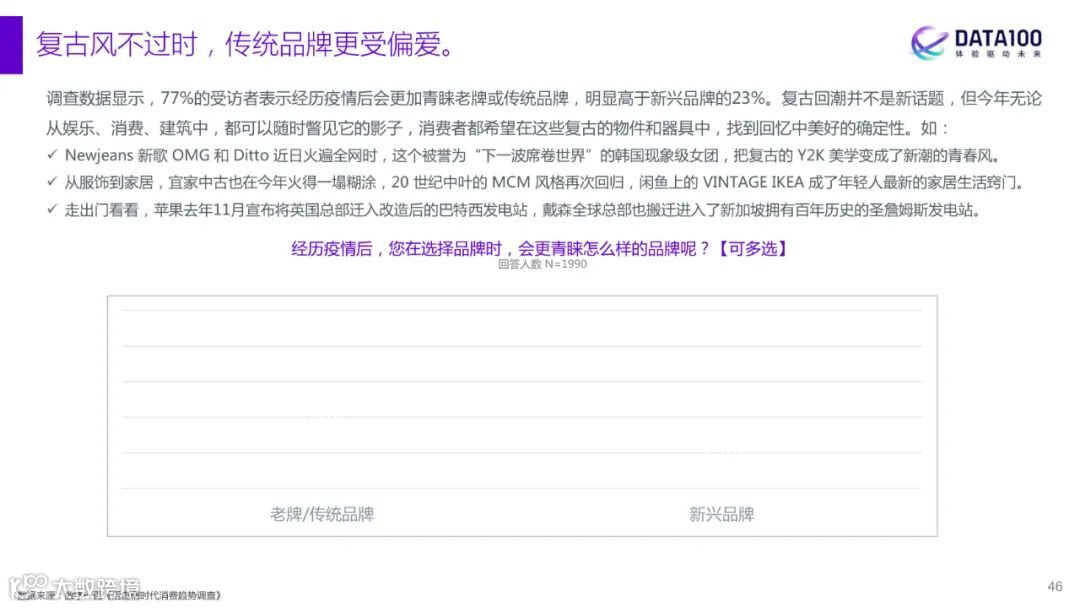Select the 新兴品牌 chart label
The image size is (1080, 608).
pos(722,514)
